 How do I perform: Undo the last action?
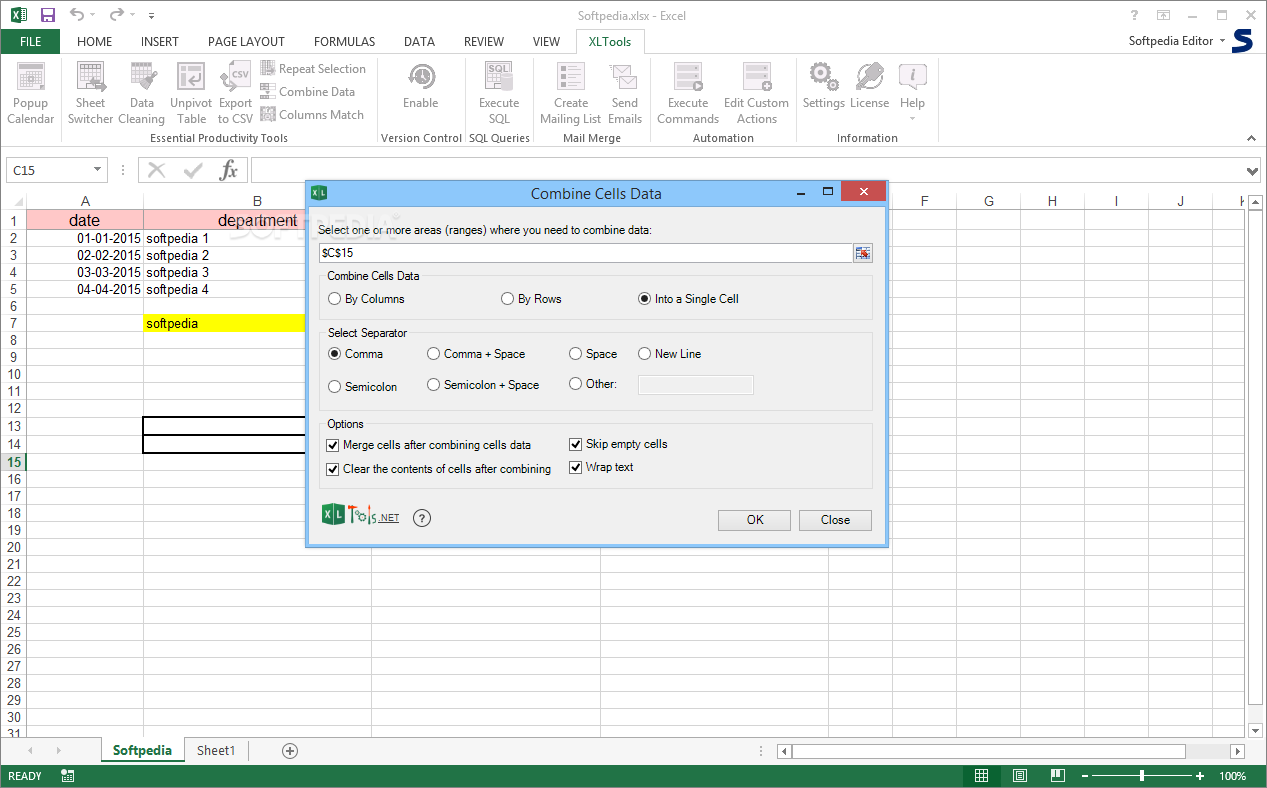coord(77,15)
